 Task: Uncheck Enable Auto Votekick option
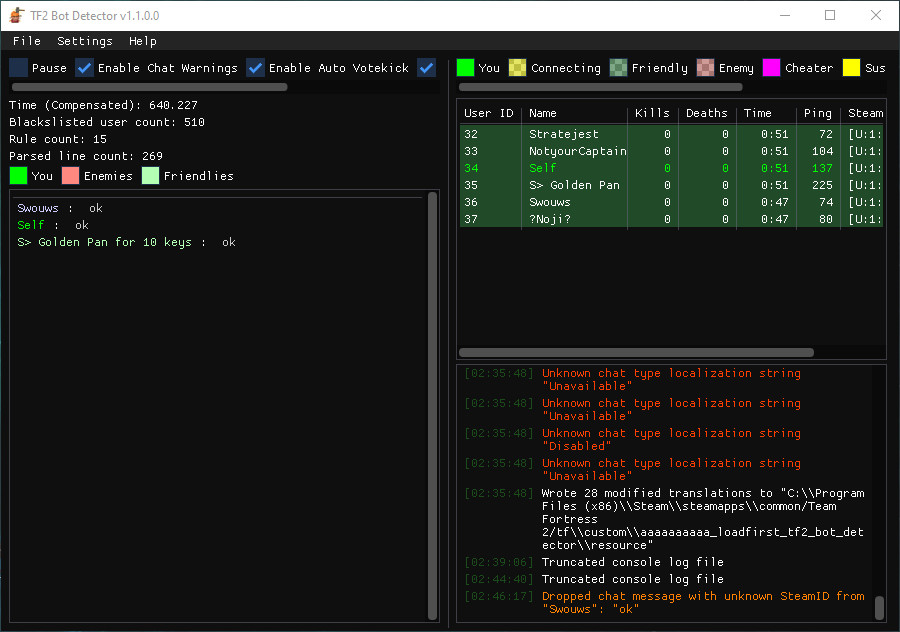pos(256,68)
